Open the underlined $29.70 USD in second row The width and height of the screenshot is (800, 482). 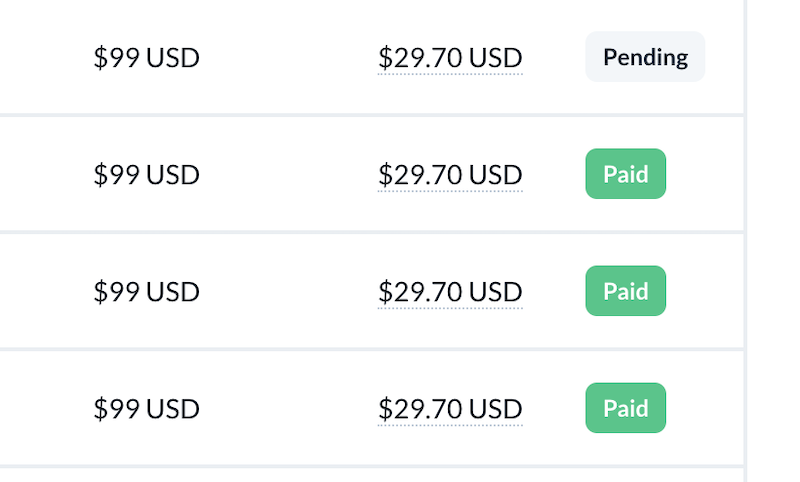(450, 175)
